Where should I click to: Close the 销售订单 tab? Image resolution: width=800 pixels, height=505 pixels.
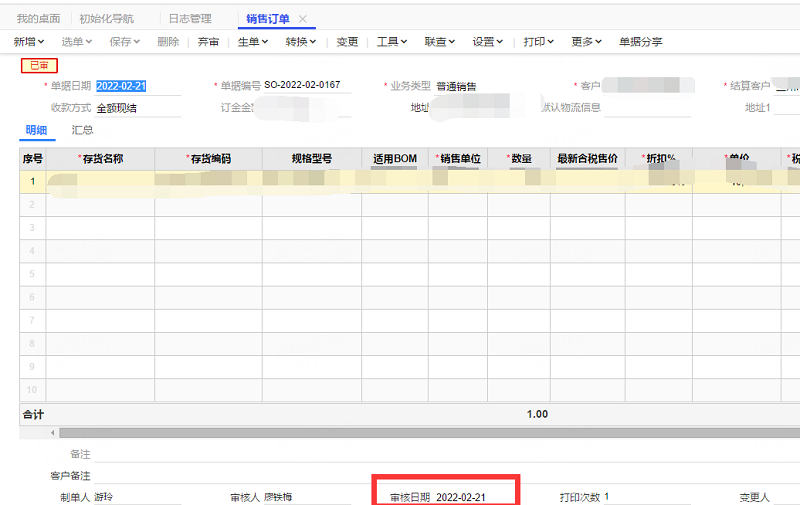(303, 19)
